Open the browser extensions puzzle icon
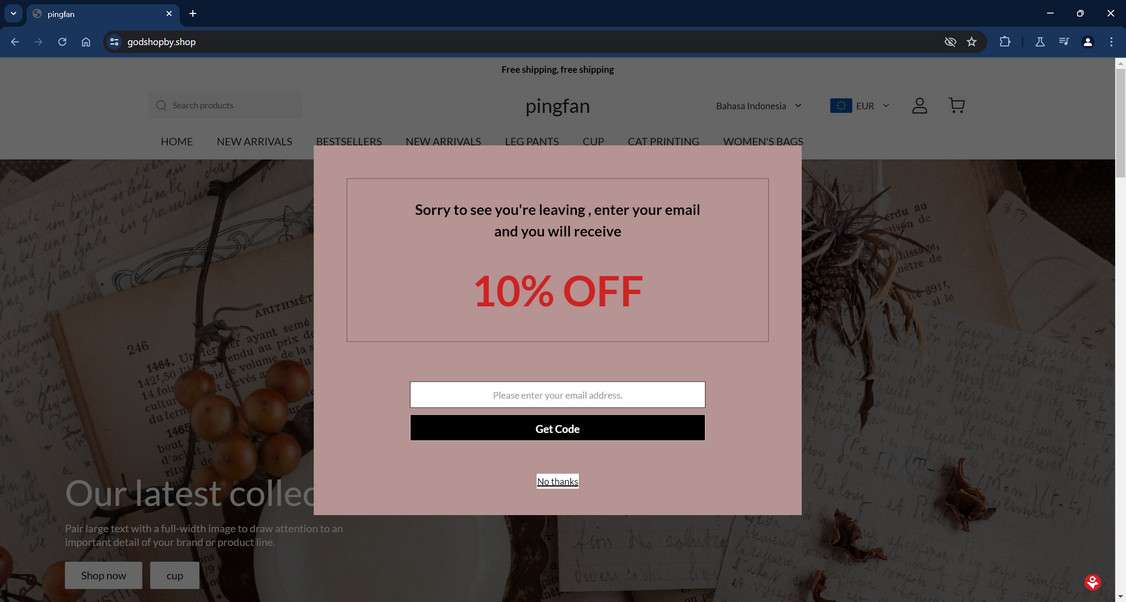Screen dimensions: 1126x602 click(x=1005, y=42)
